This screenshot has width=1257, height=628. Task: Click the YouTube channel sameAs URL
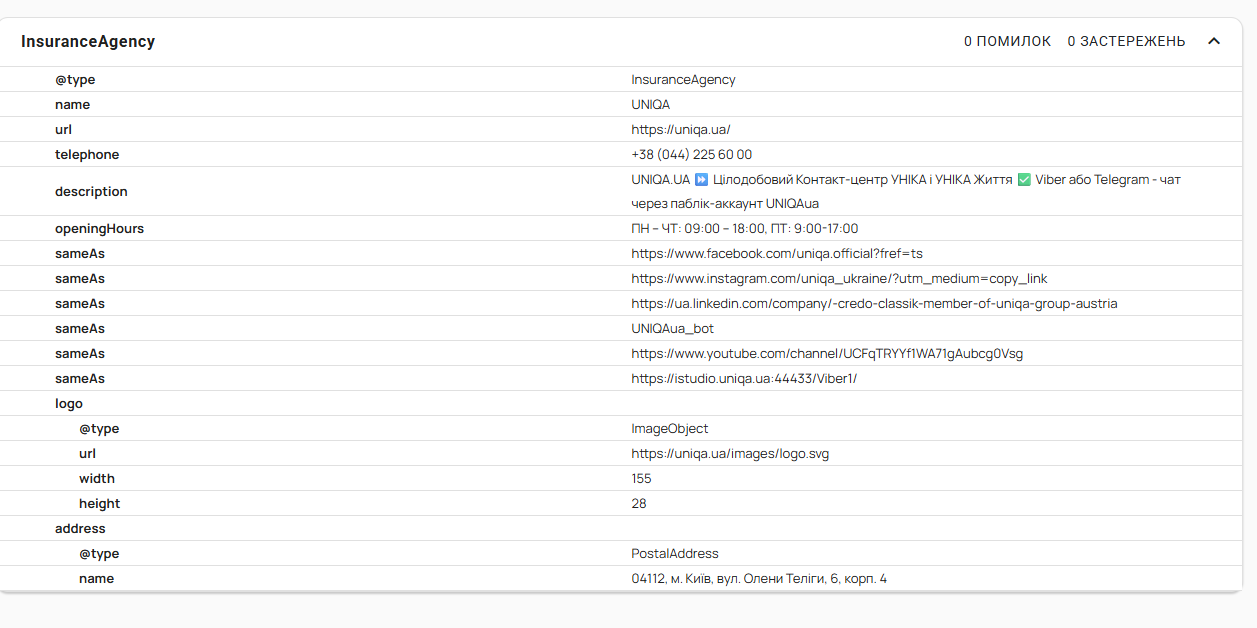(826, 354)
